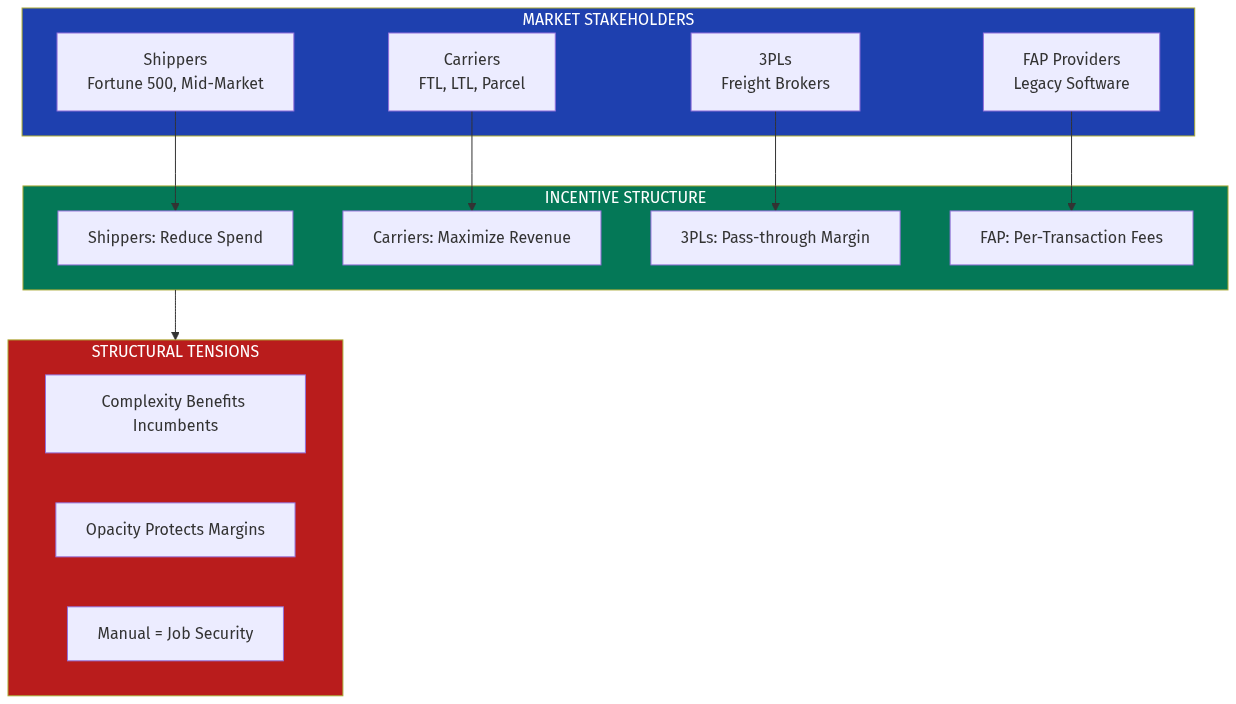Click the red Structural Tensions container

pyautogui.click(x=175, y=680)
